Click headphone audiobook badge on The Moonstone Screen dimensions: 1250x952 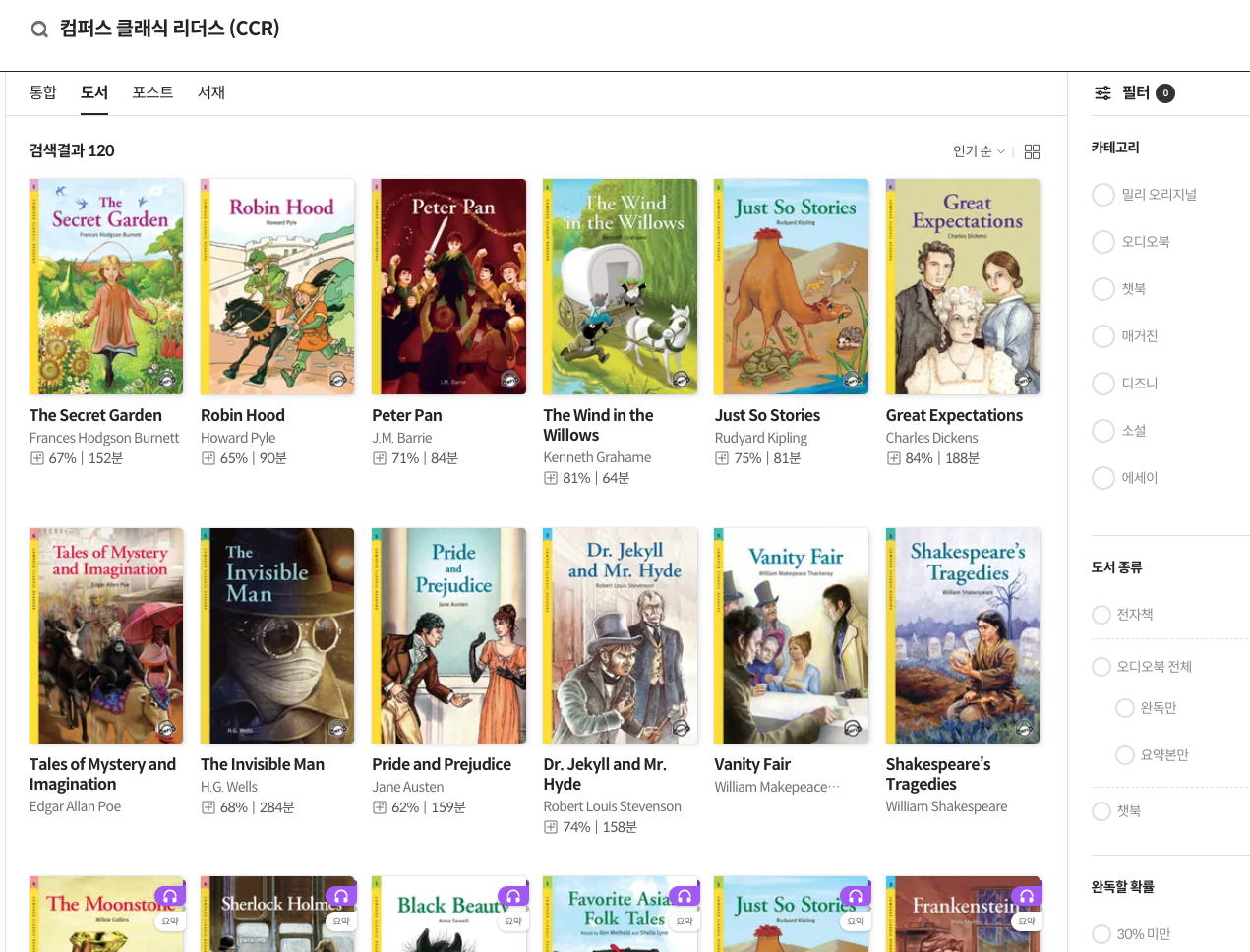(170, 896)
